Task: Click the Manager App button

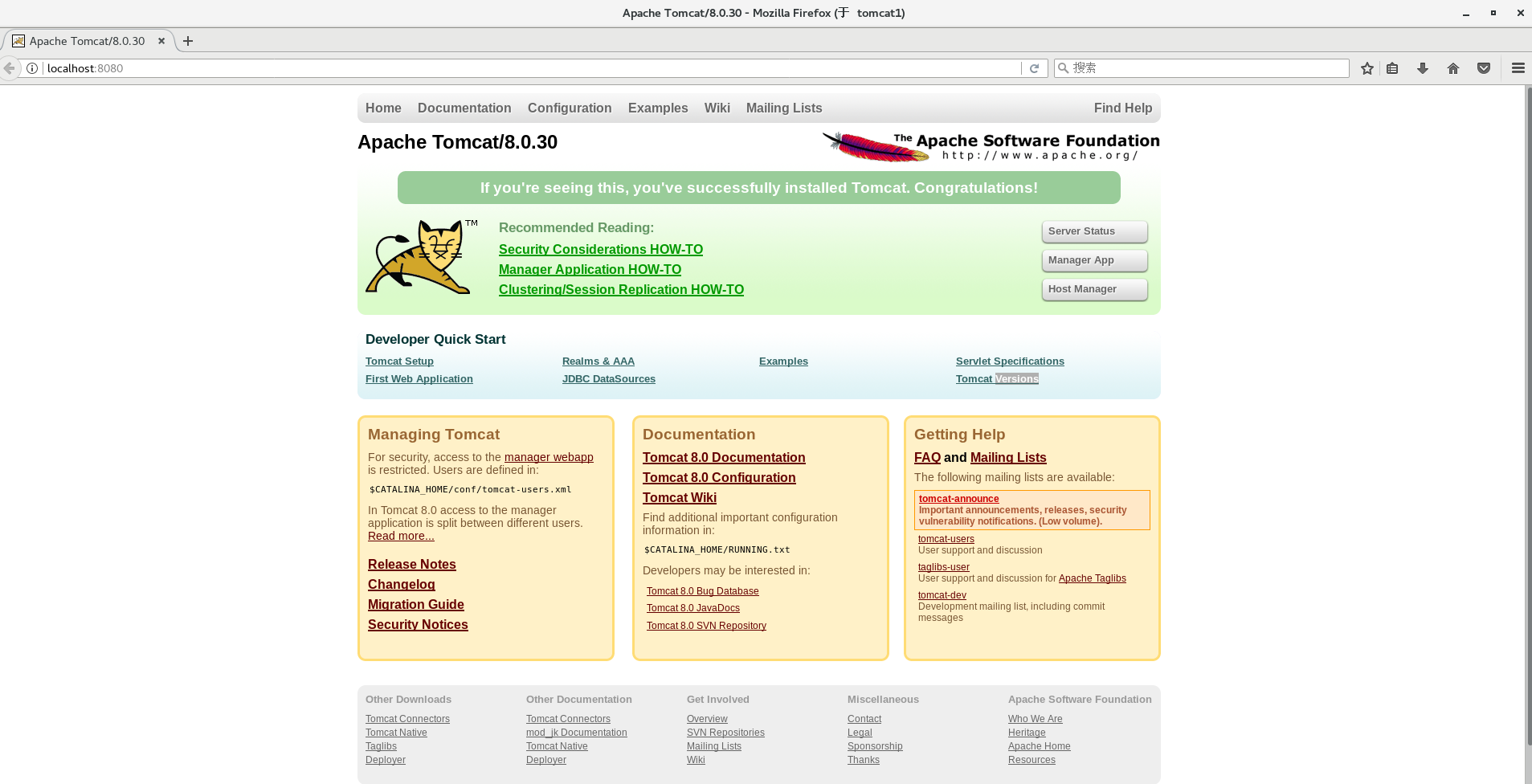Action: (x=1094, y=260)
